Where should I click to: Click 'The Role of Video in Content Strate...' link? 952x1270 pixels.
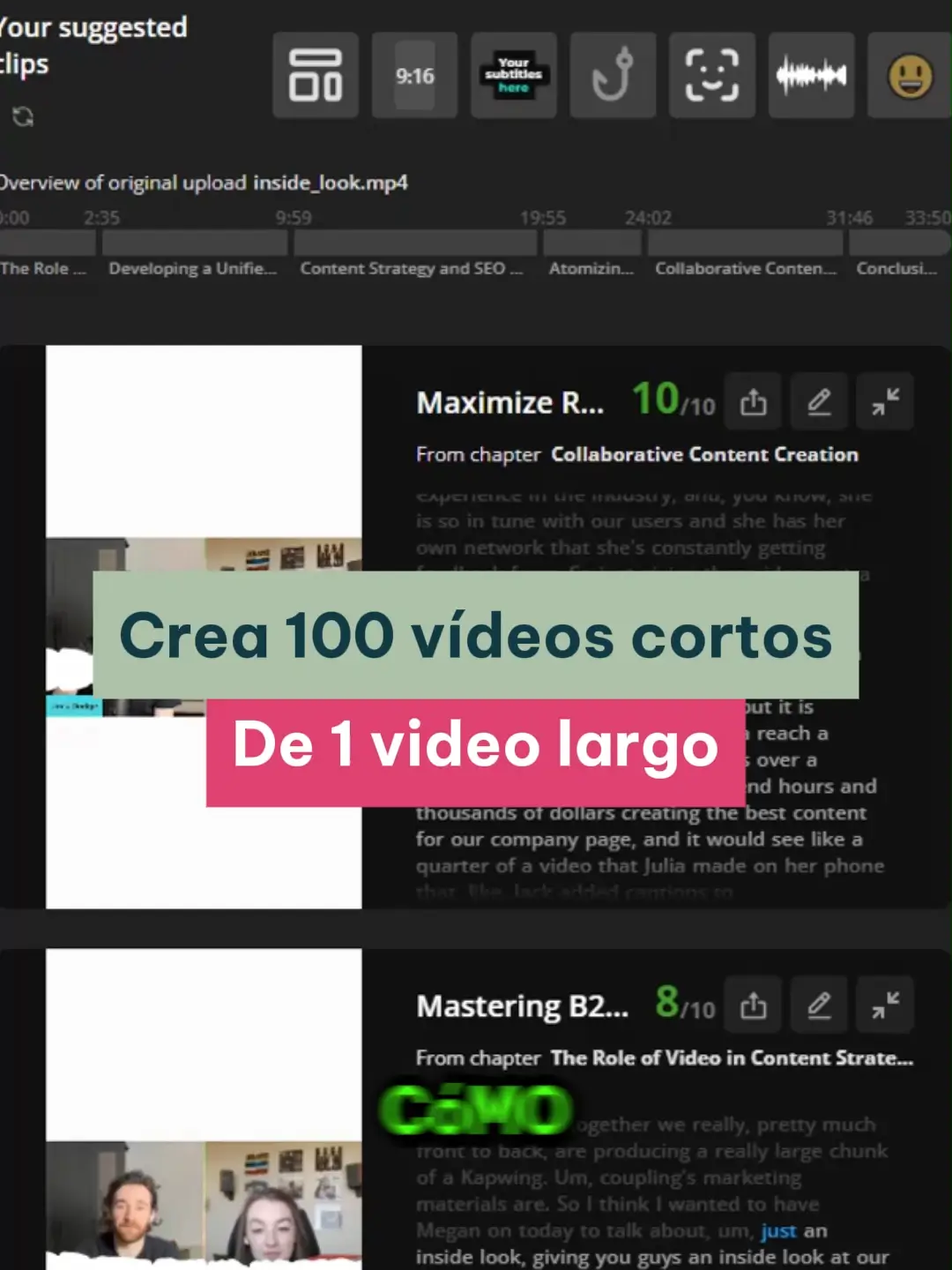tap(732, 1058)
